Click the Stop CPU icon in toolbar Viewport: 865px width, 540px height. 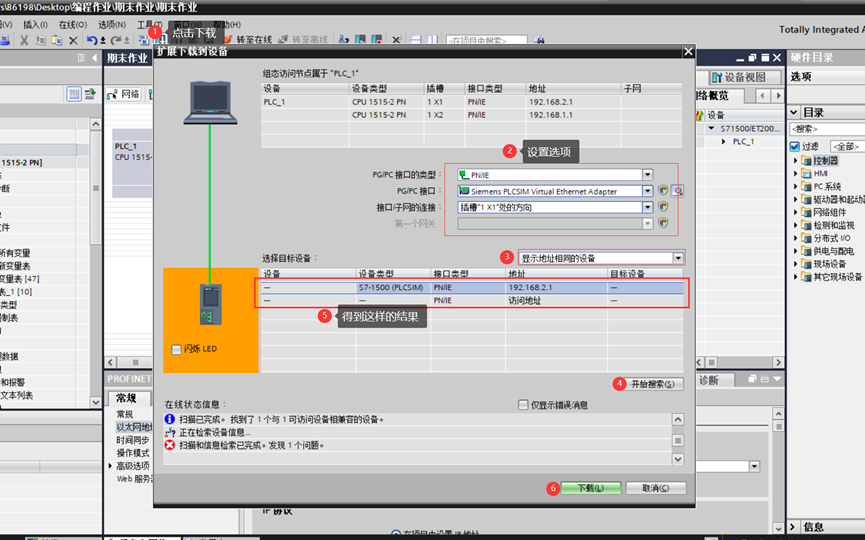pyautogui.click(x=377, y=40)
